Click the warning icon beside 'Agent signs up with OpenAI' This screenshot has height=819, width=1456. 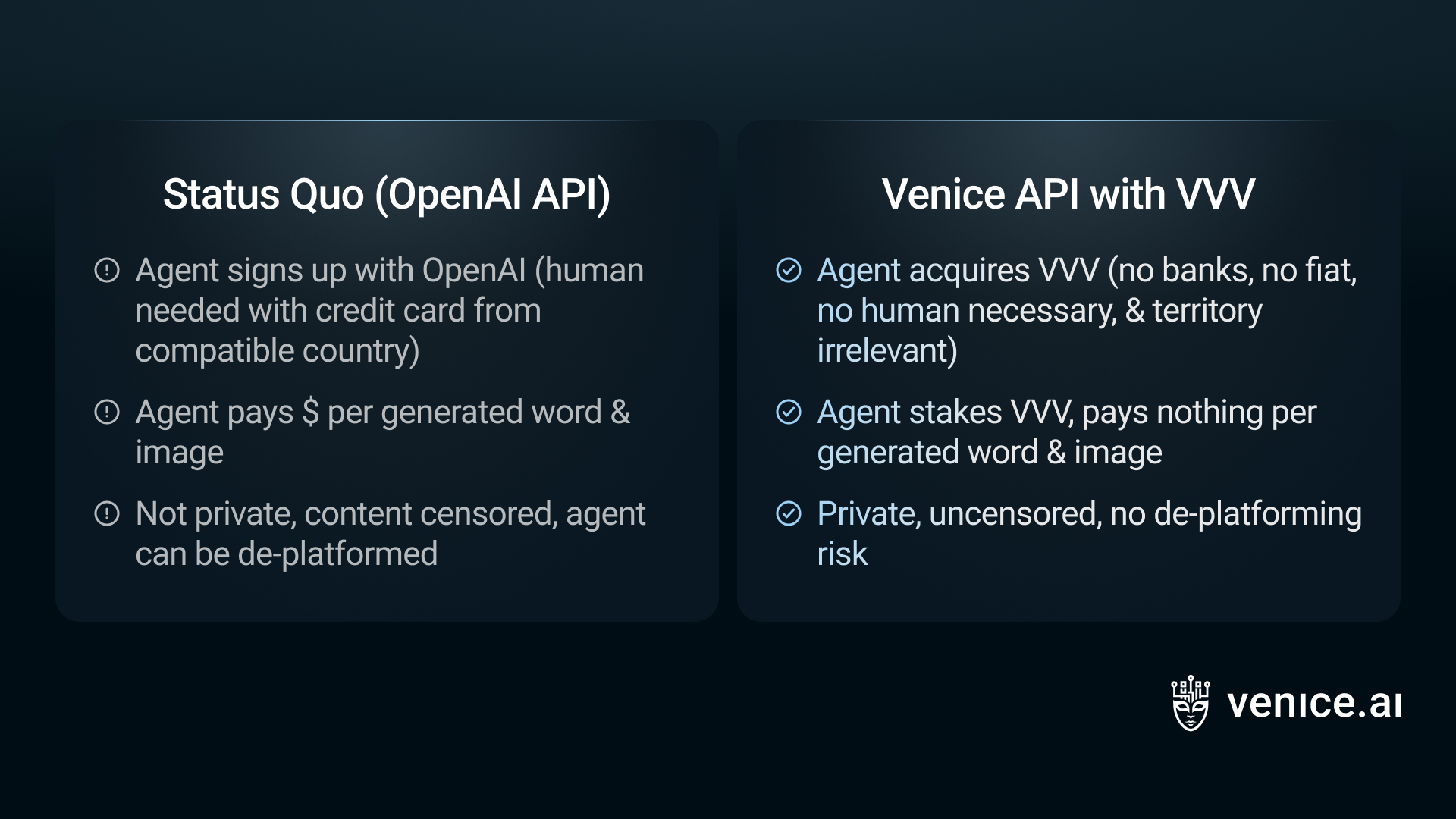point(107,270)
